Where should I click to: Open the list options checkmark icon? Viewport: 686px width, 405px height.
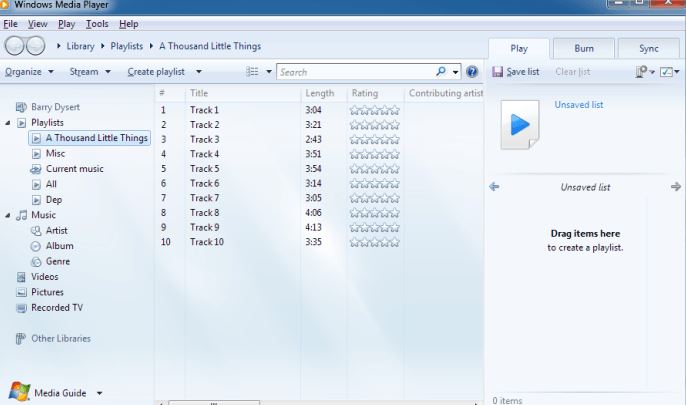pyautogui.click(x=666, y=72)
